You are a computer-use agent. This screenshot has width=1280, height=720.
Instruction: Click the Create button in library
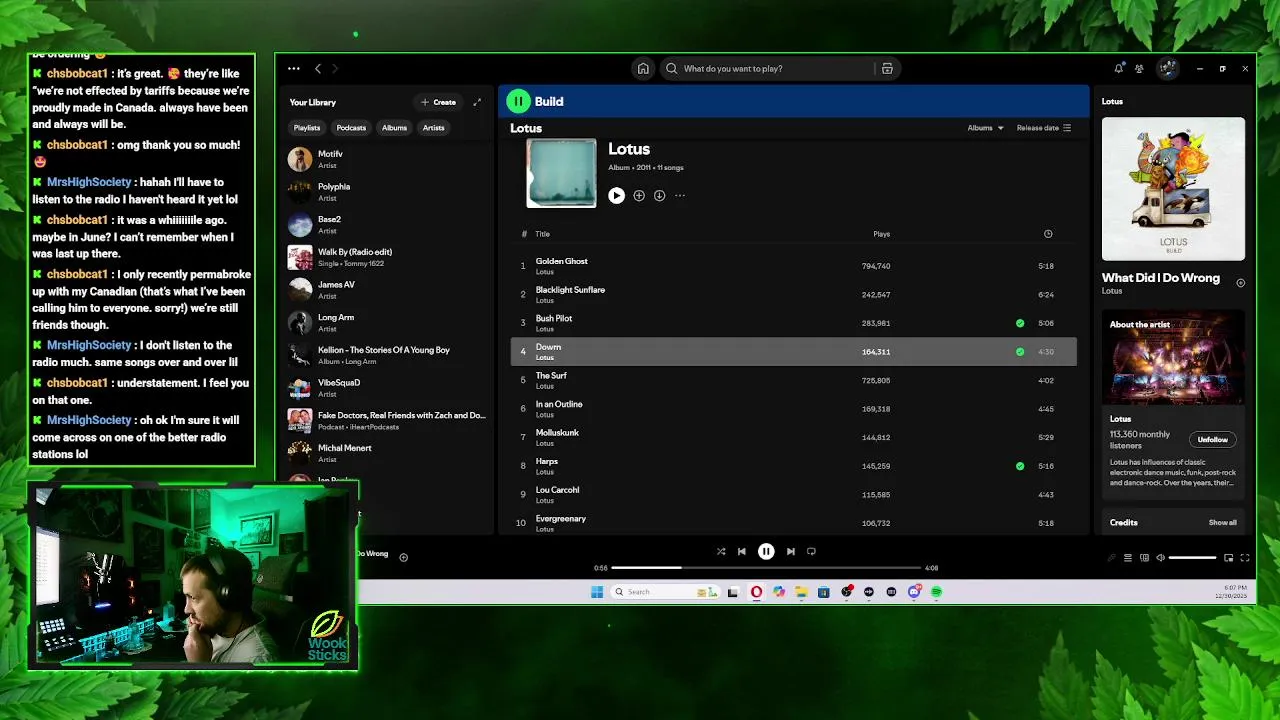pyautogui.click(x=438, y=102)
